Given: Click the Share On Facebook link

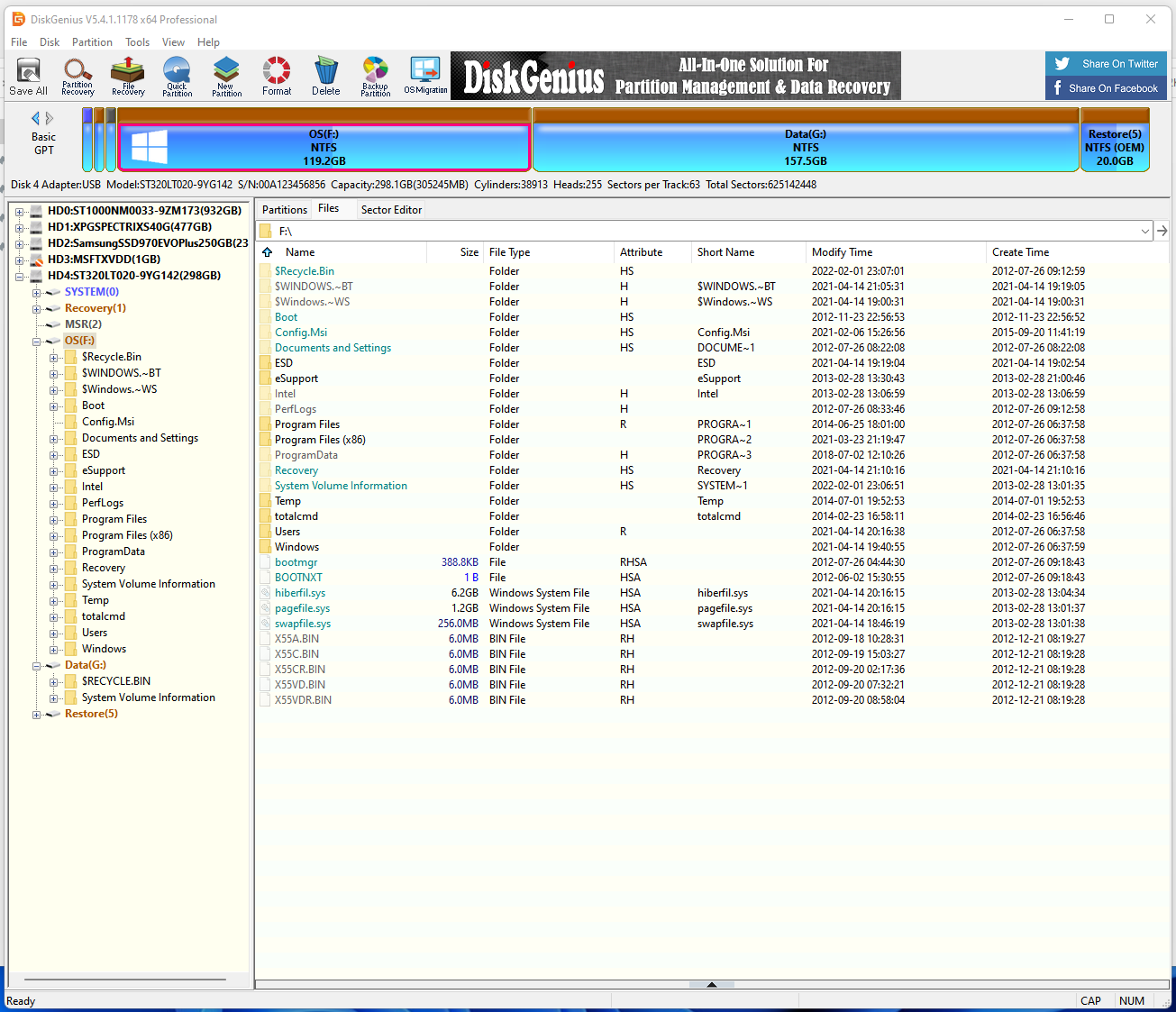Looking at the screenshot, I should click(1107, 88).
